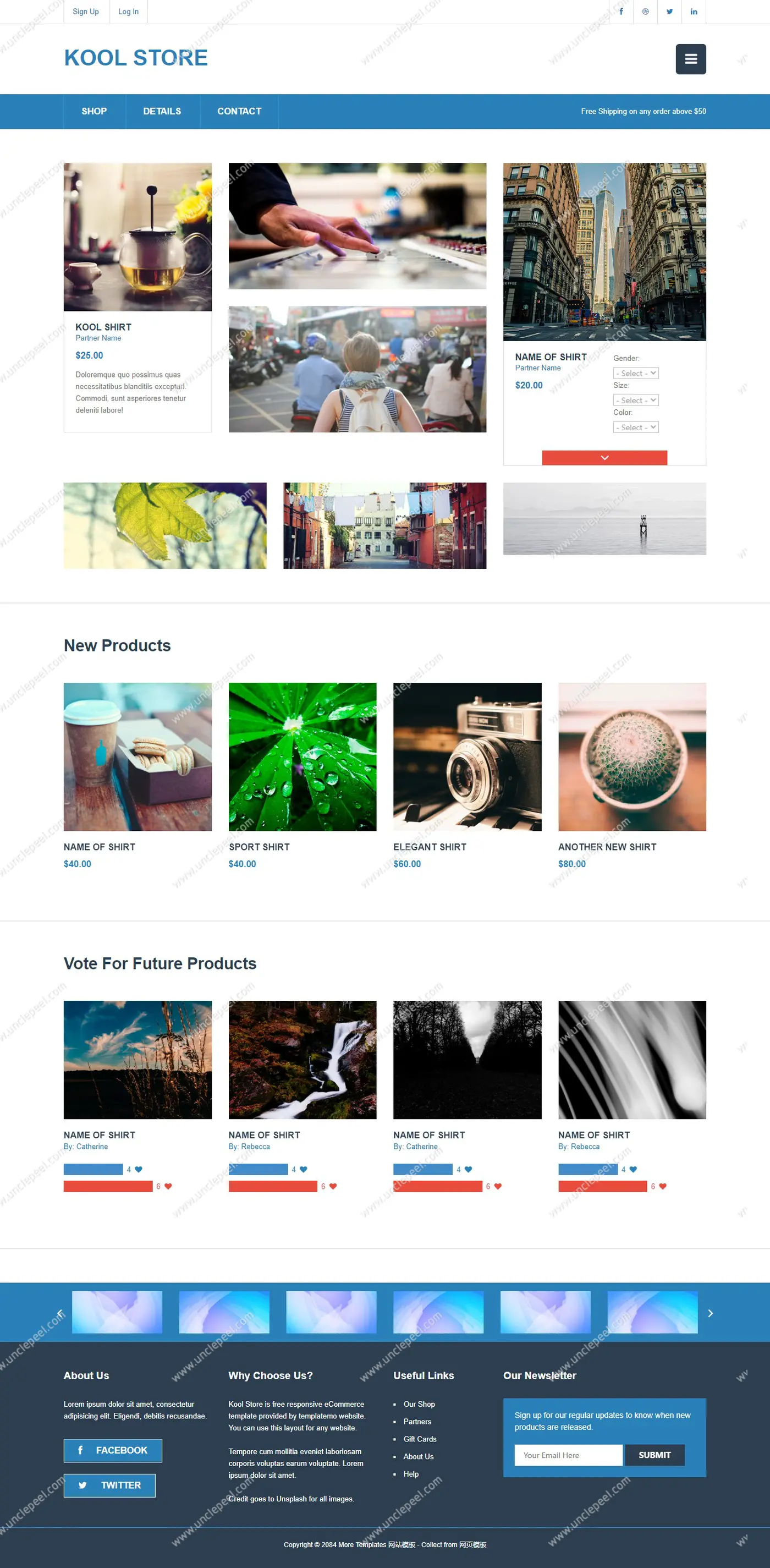Image resolution: width=770 pixels, height=1568 pixels.
Task: Click the Your Email Here input field
Action: pos(569,1455)
